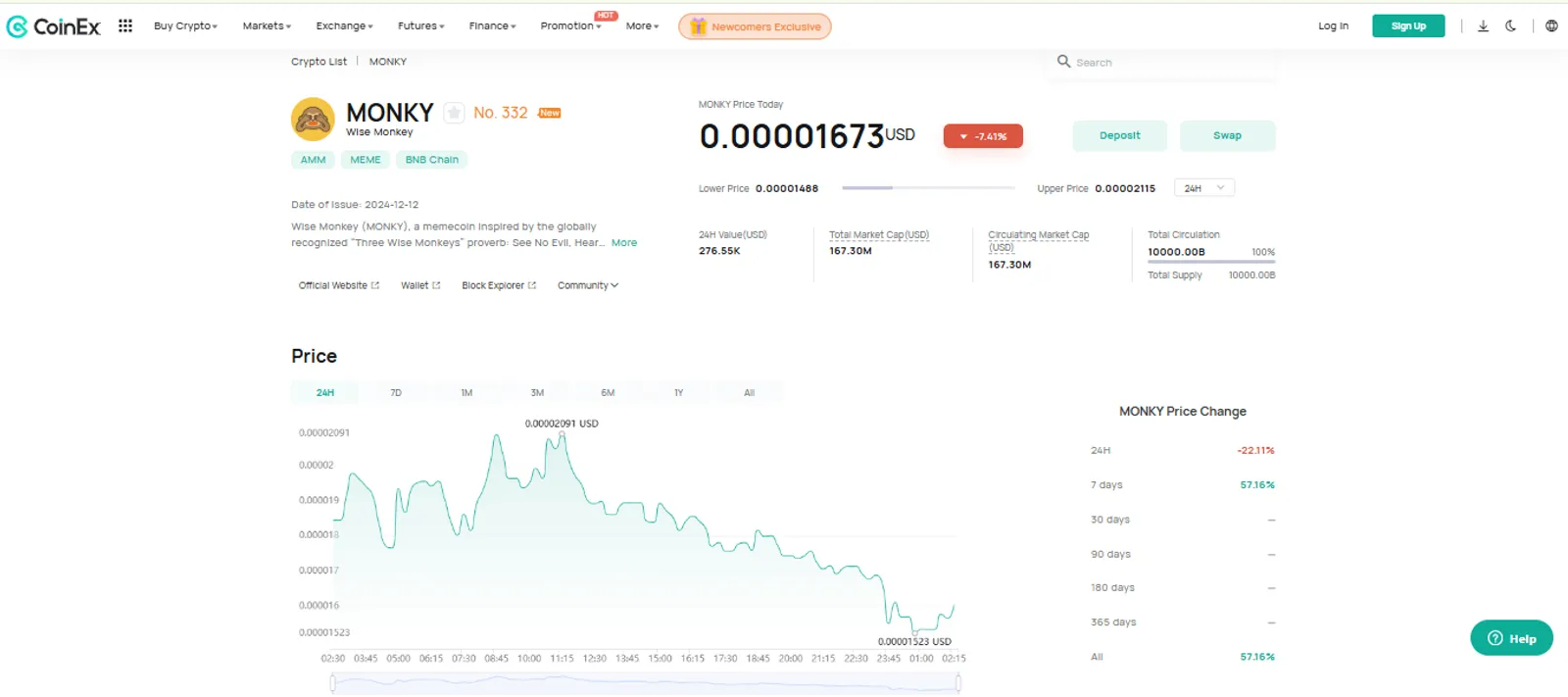This screenshot has height=697, width=1568.
Task: Open the Buy Crypto menu
Action: (x=185, y=25)
